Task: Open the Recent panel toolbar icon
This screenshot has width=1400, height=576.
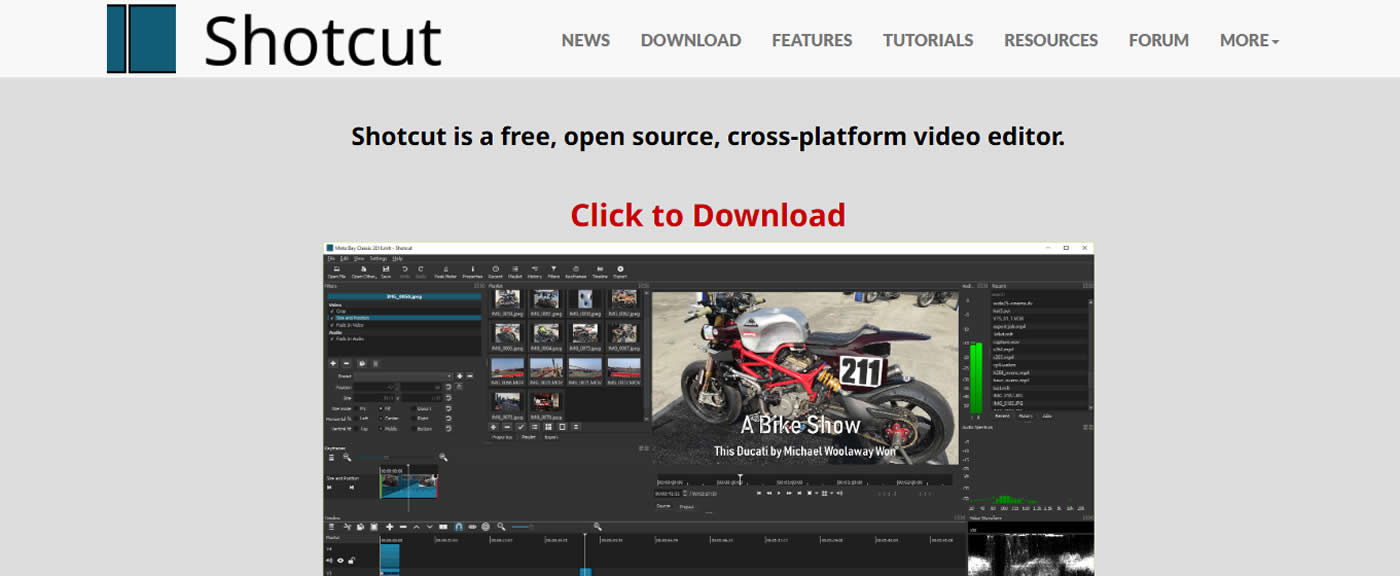Action: tap(496, 272)
